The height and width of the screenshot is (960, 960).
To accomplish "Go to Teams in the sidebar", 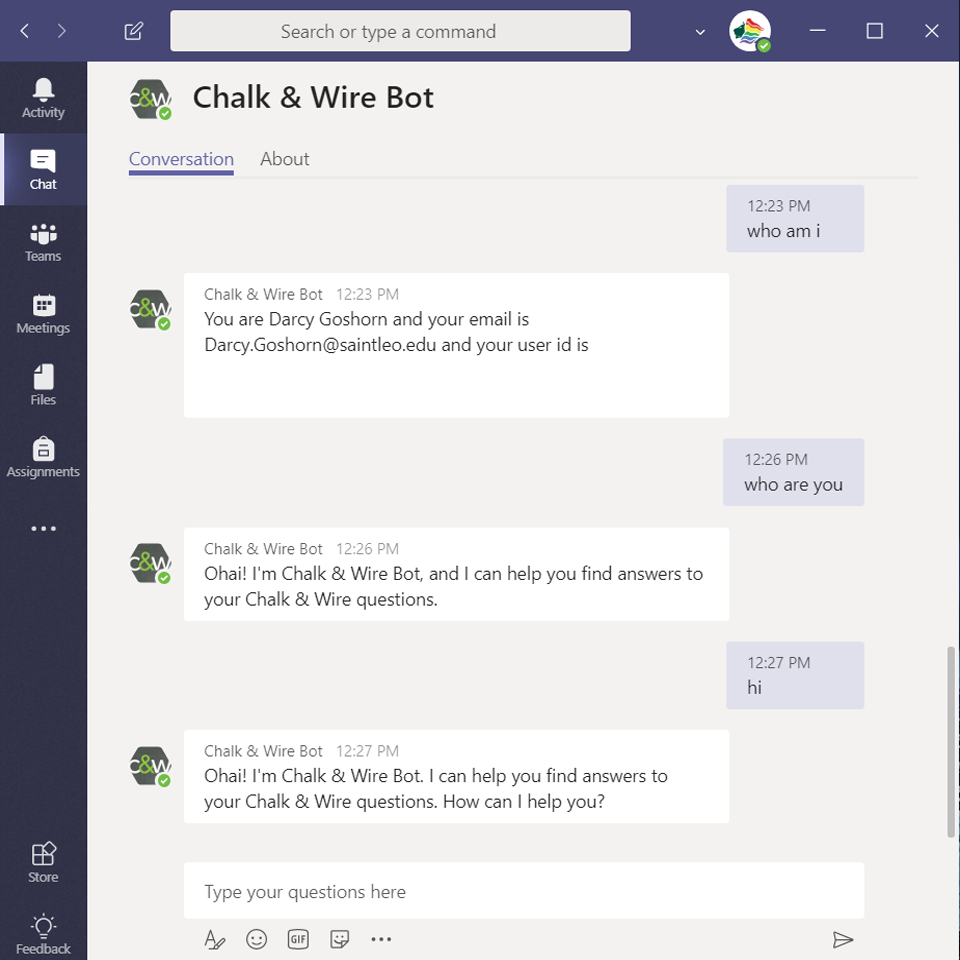I will pos(43,242).
